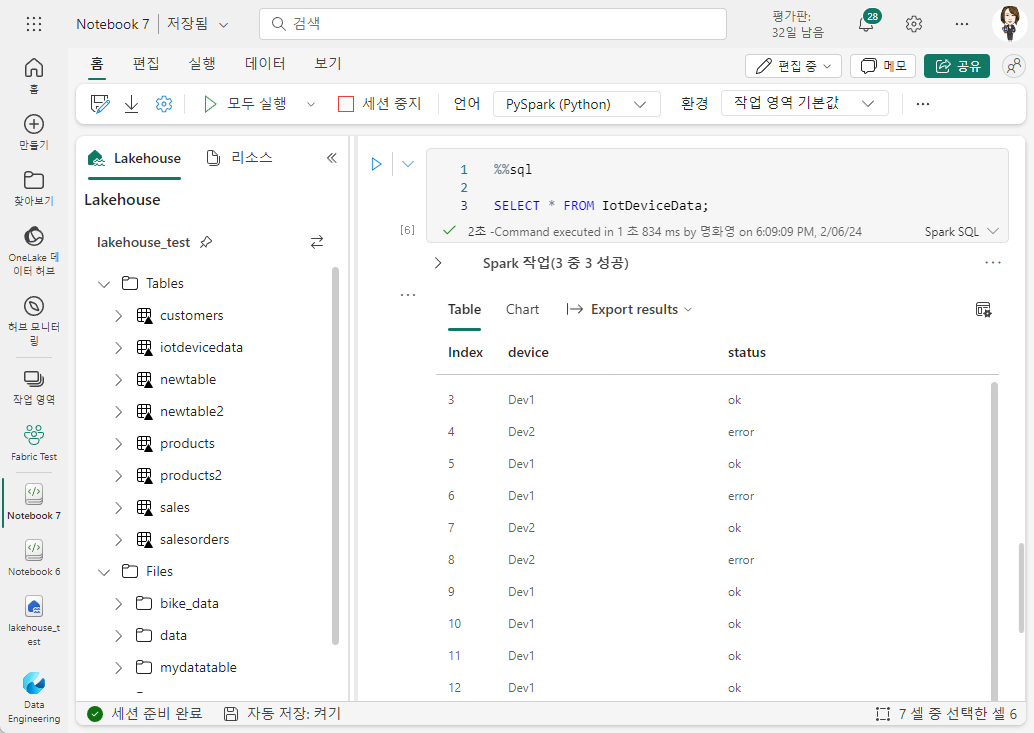Run the SQL cell play button
Screen dimensions: 1034x733
pos(376,163)
